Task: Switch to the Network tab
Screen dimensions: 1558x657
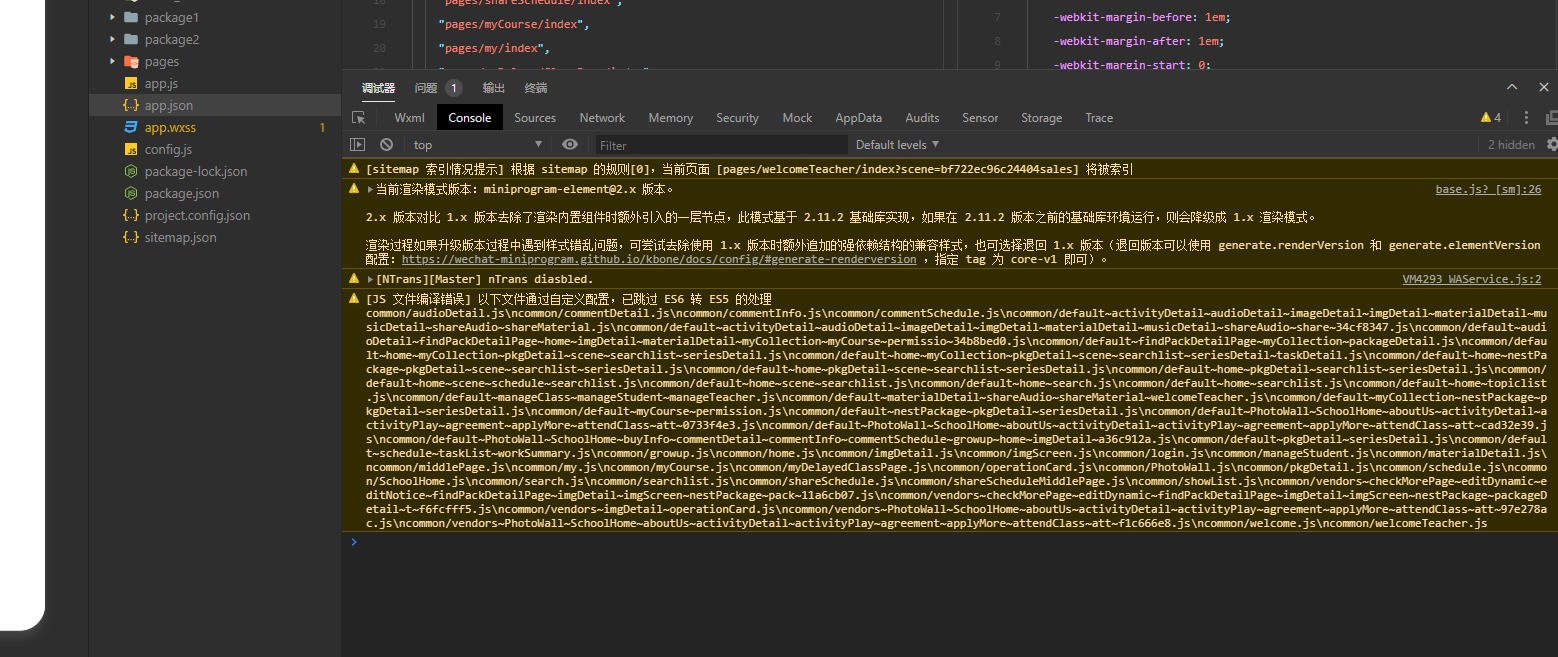Action: [x=601, y=117]
